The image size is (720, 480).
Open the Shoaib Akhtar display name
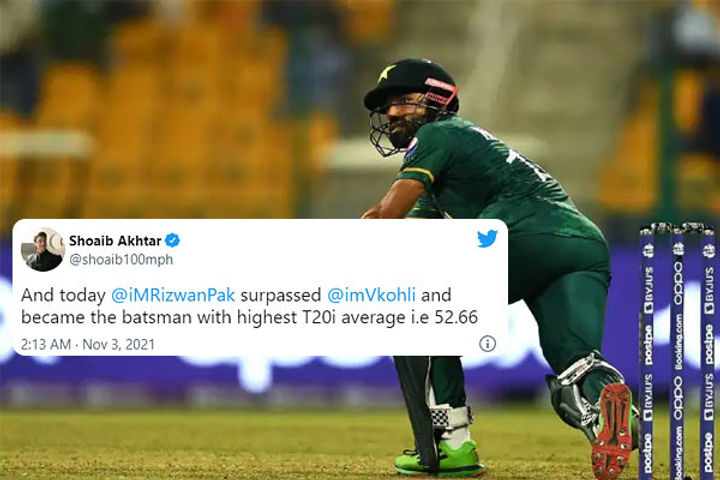[115, 241]
